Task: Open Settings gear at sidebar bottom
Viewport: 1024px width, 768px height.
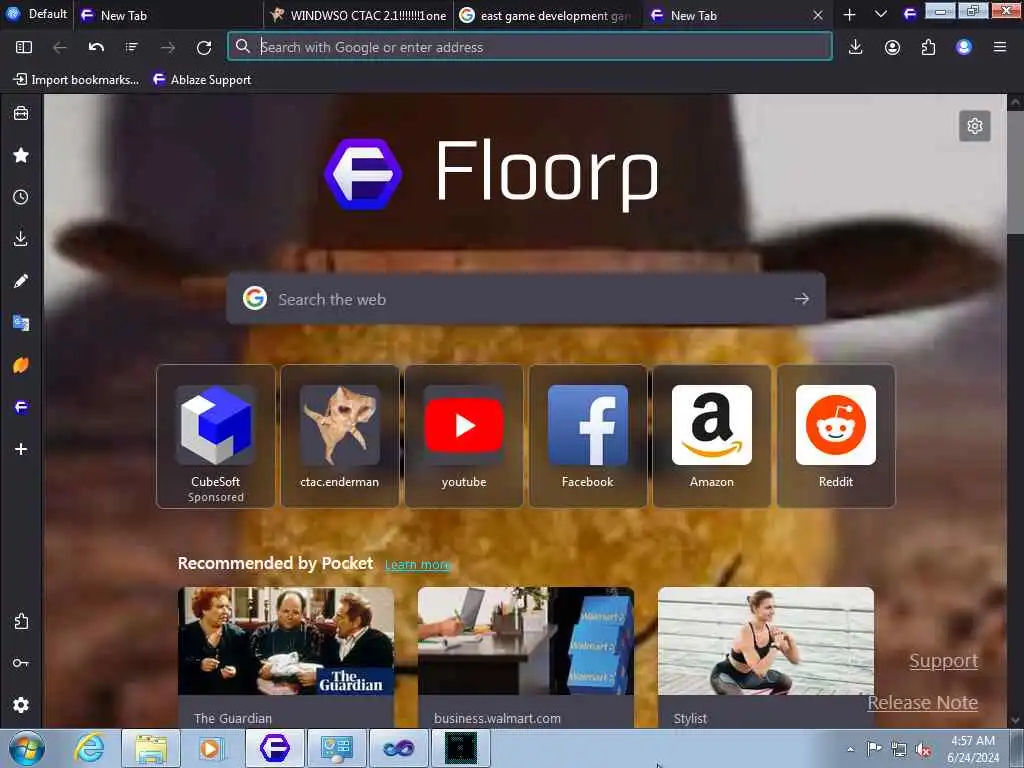Action: pyautogui.click(x=21, y=705)
